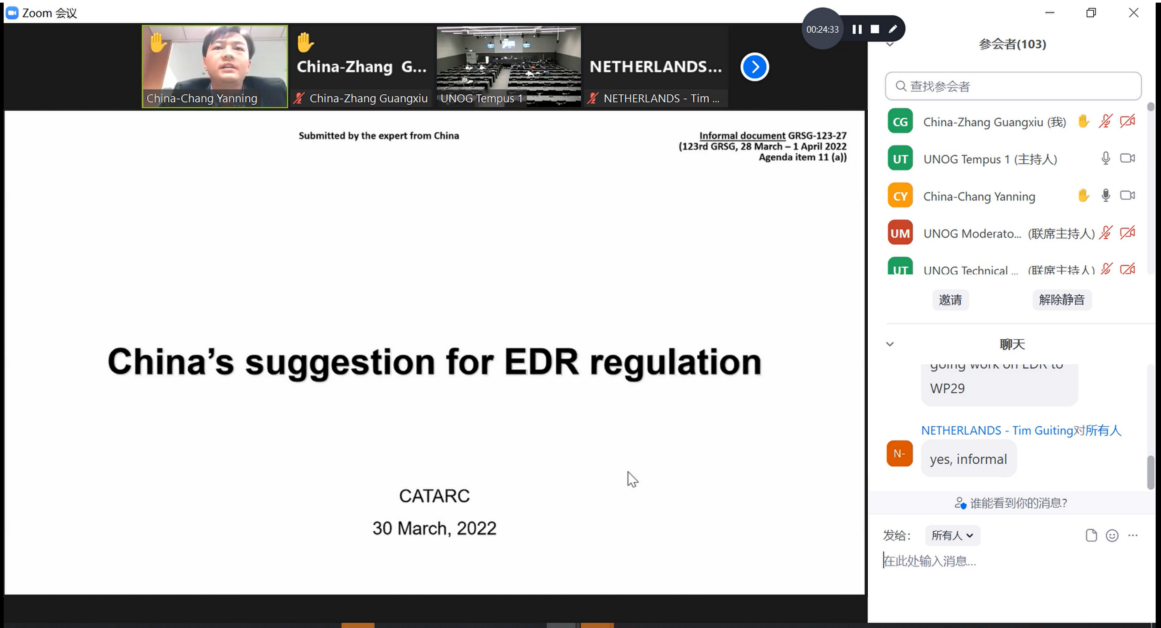The image size is (1161, 628).
Task: Collapse the 参会者 participants panel chevron
Action: 890,44
